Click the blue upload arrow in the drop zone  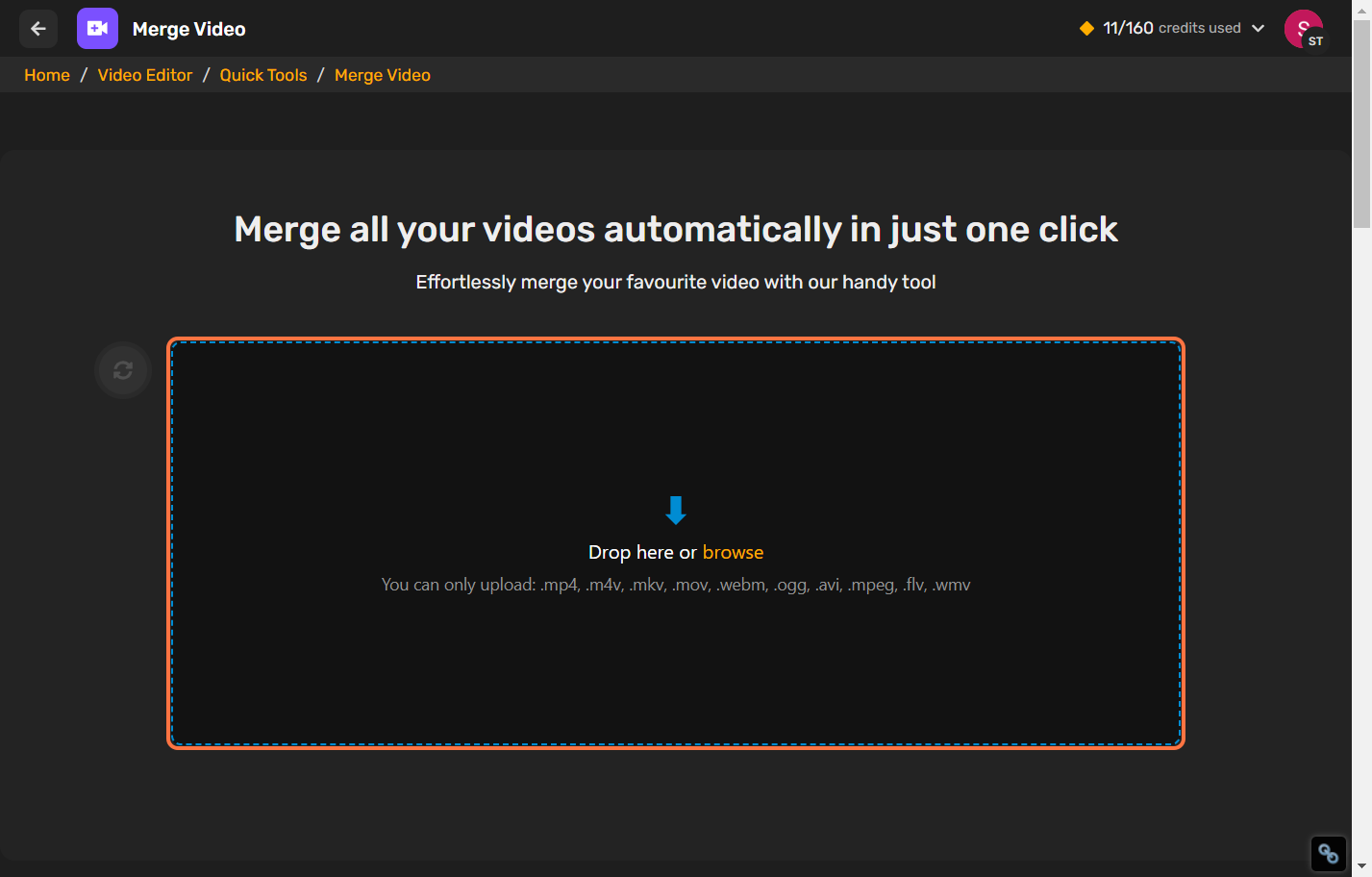[676, 508]
